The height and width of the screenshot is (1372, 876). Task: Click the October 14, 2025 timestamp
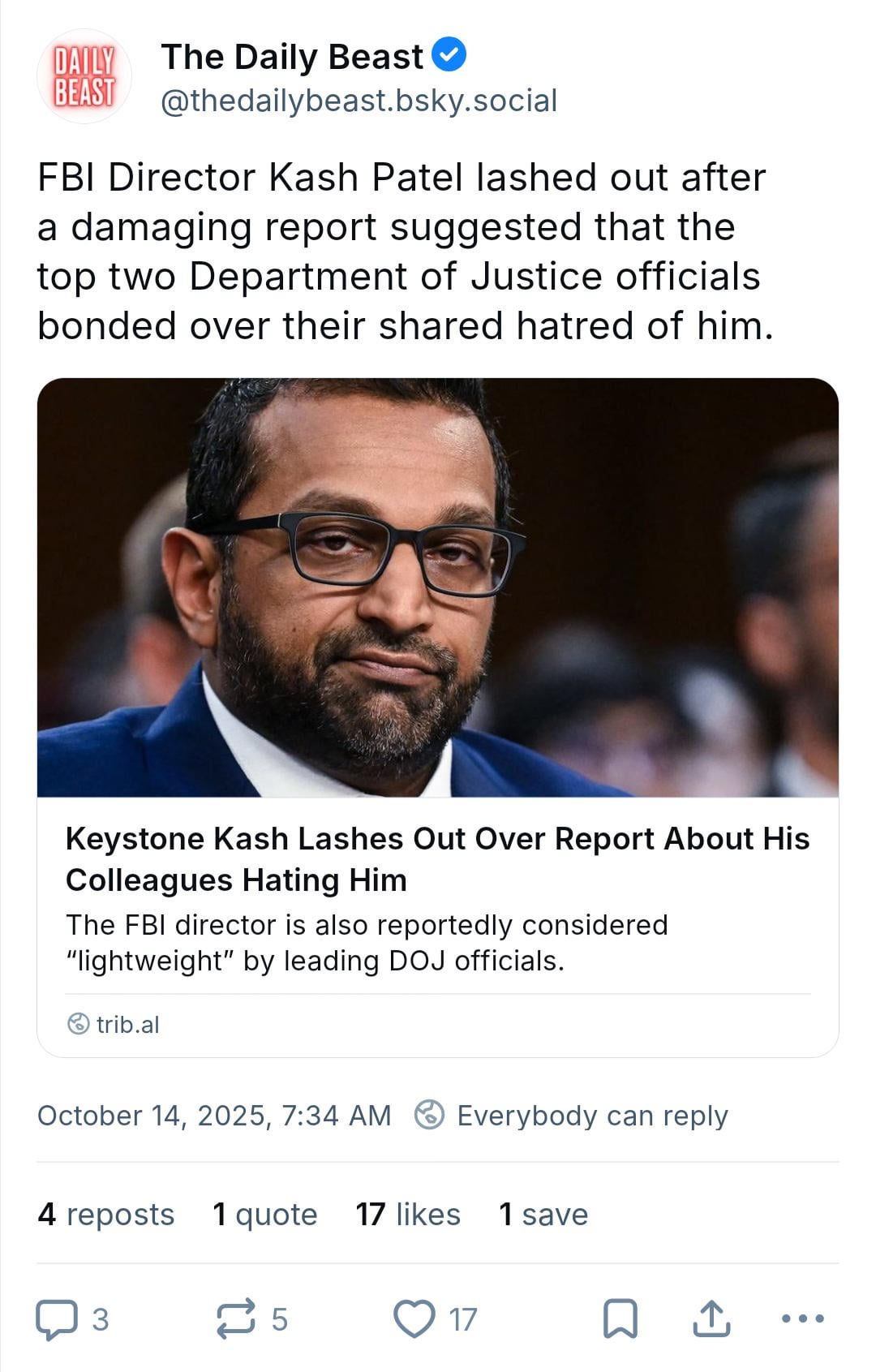coord(214,1116)
